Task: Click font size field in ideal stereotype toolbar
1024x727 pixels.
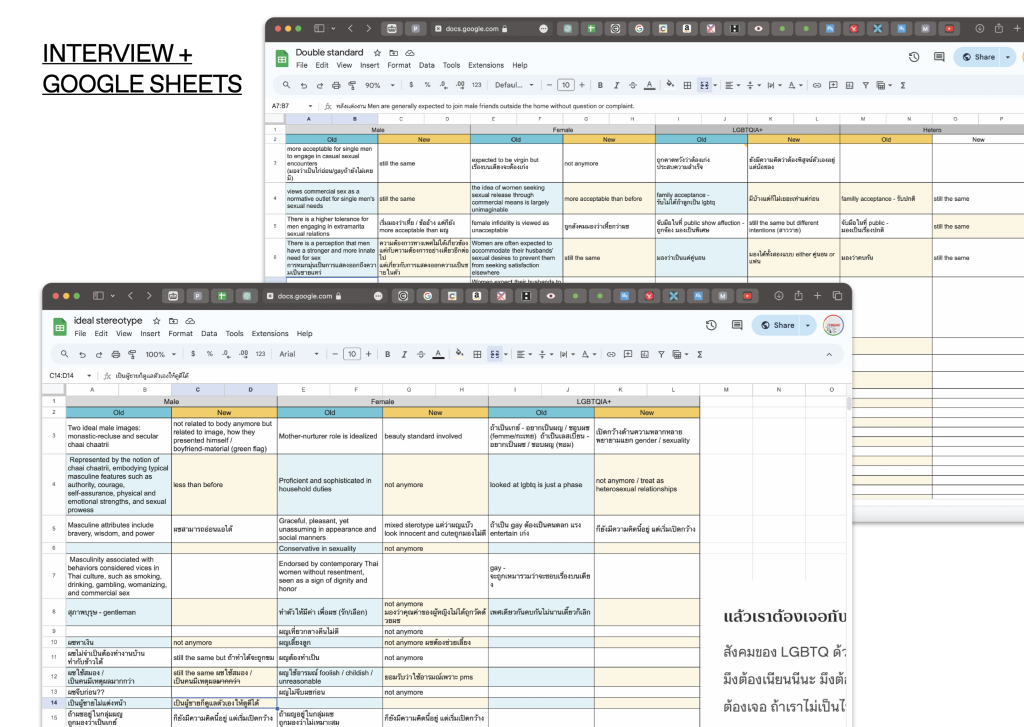Action: coord(351,354)
